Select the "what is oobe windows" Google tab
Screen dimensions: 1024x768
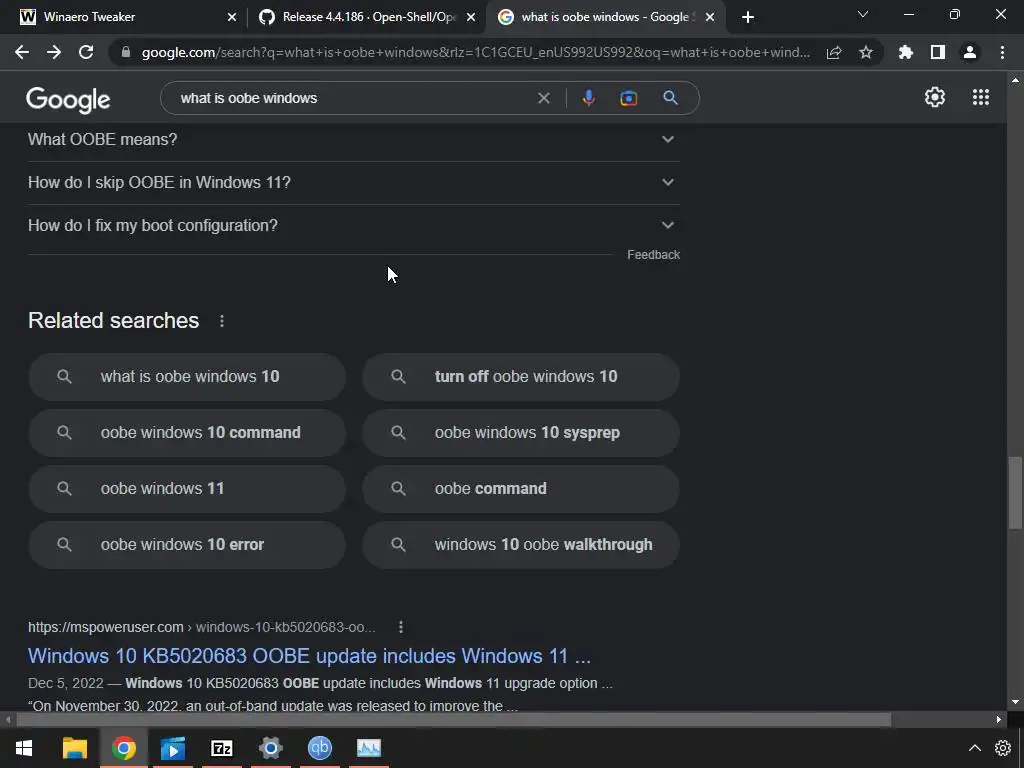pyautogui.click(x=605, y=17)
